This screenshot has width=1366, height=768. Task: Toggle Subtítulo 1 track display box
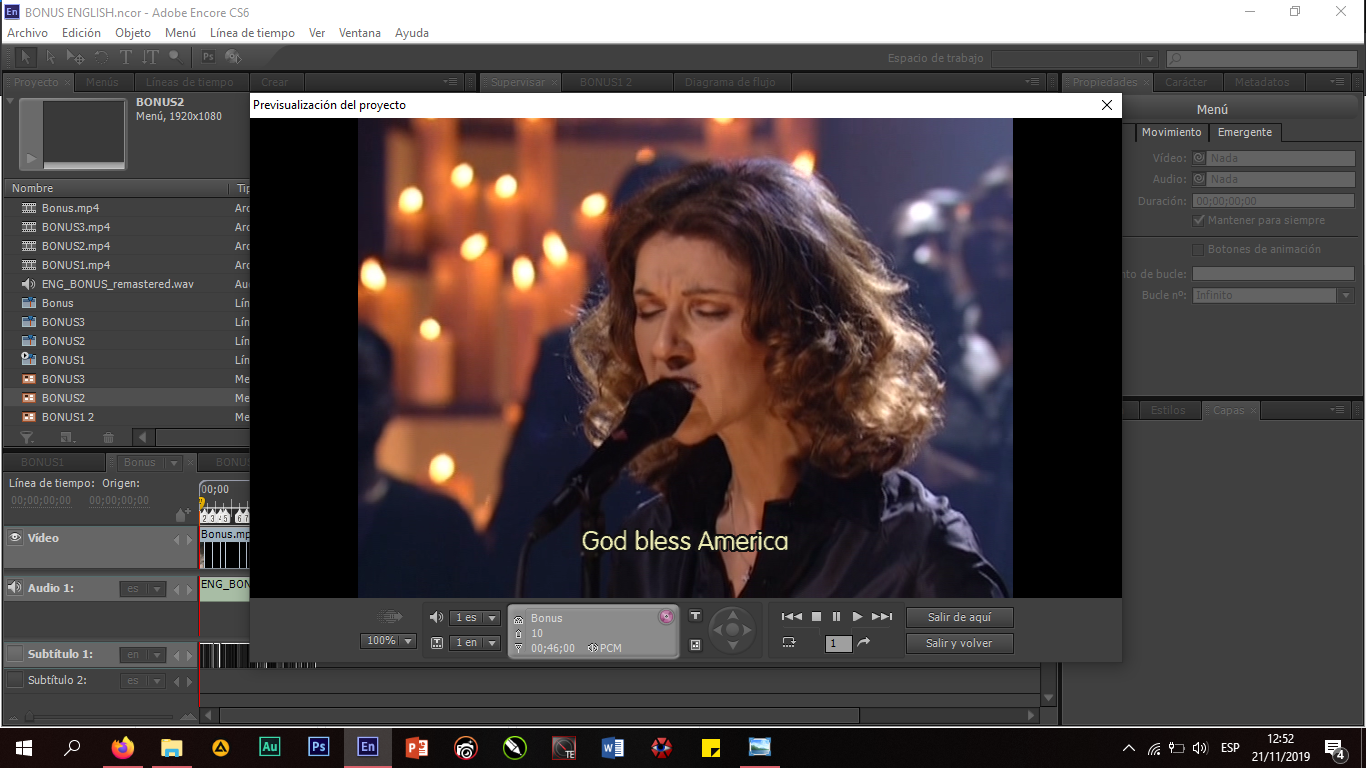point(15,654)
